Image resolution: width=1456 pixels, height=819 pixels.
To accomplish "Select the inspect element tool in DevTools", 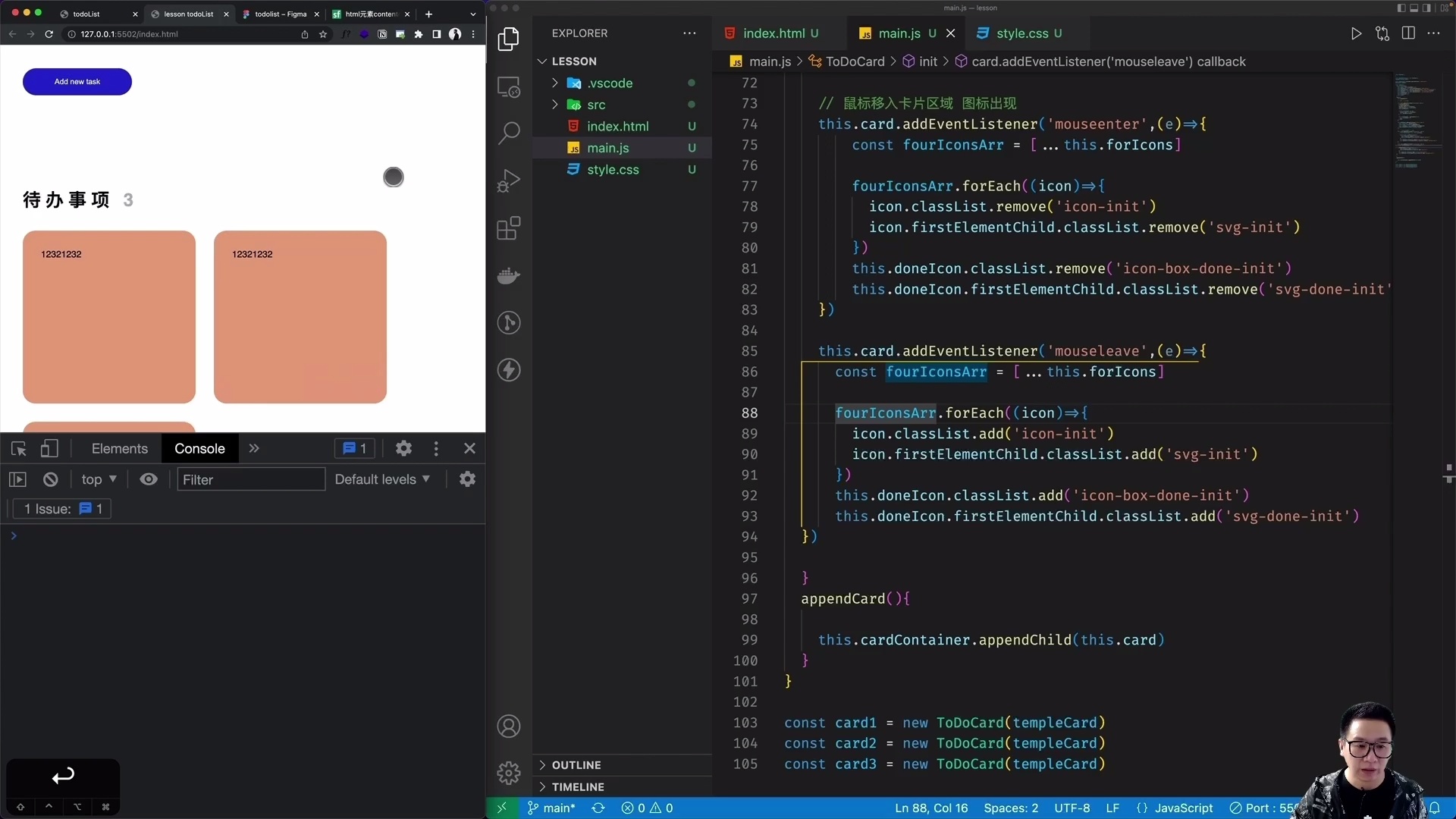I will tap(19, 448).
